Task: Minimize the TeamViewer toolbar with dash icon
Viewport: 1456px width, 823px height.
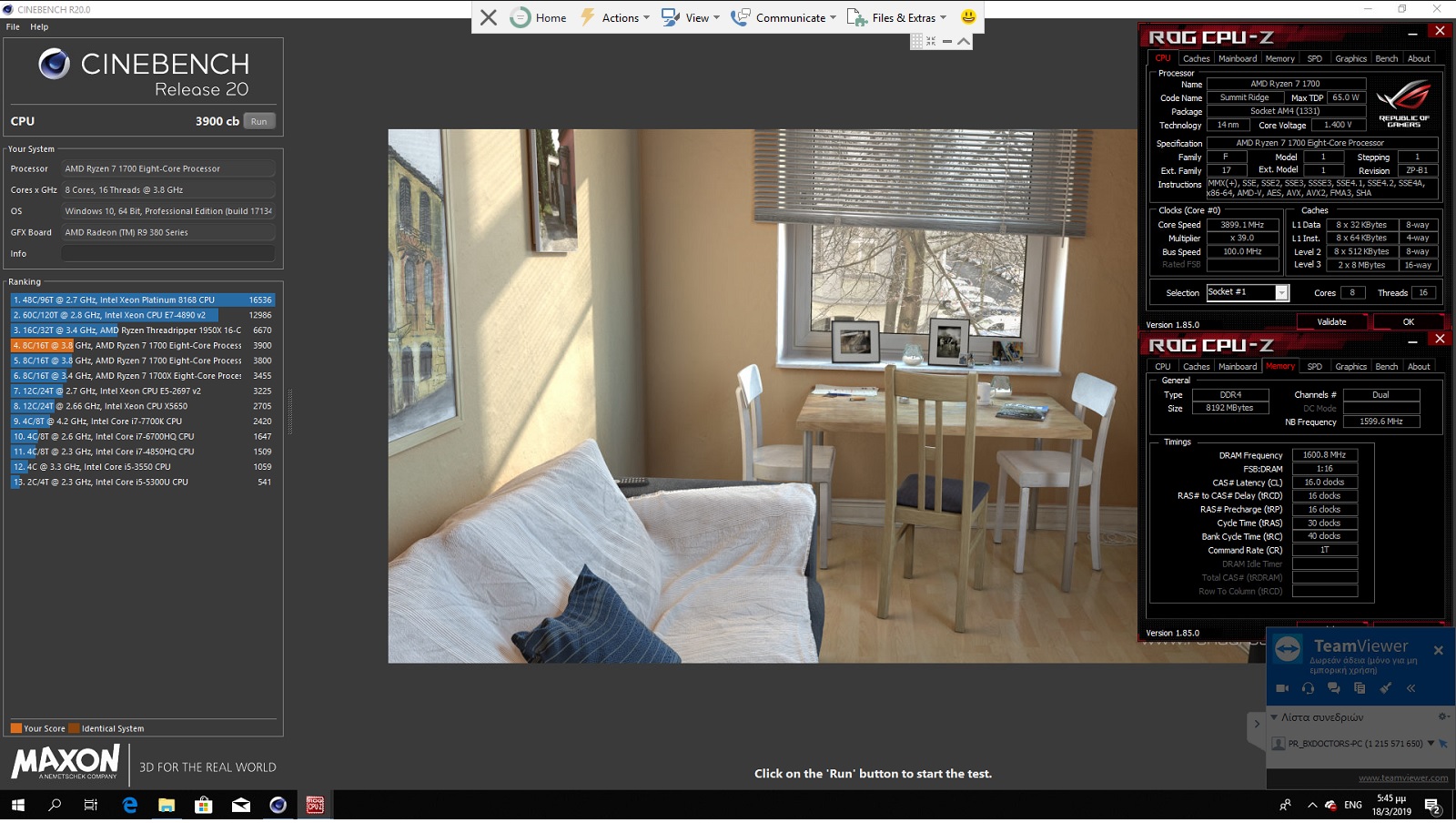Action: pos(947,41)
